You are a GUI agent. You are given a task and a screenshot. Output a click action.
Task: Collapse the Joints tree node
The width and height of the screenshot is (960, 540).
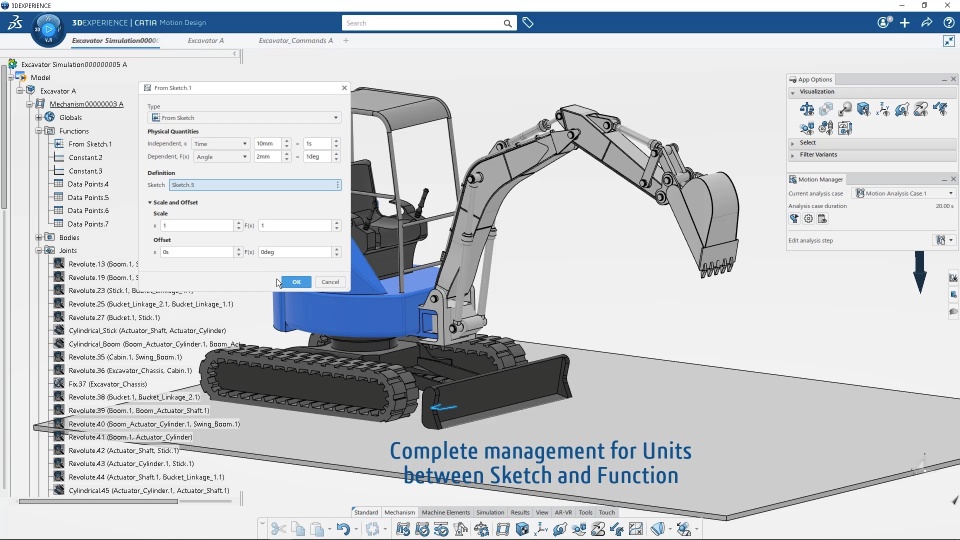coord(39,250)
